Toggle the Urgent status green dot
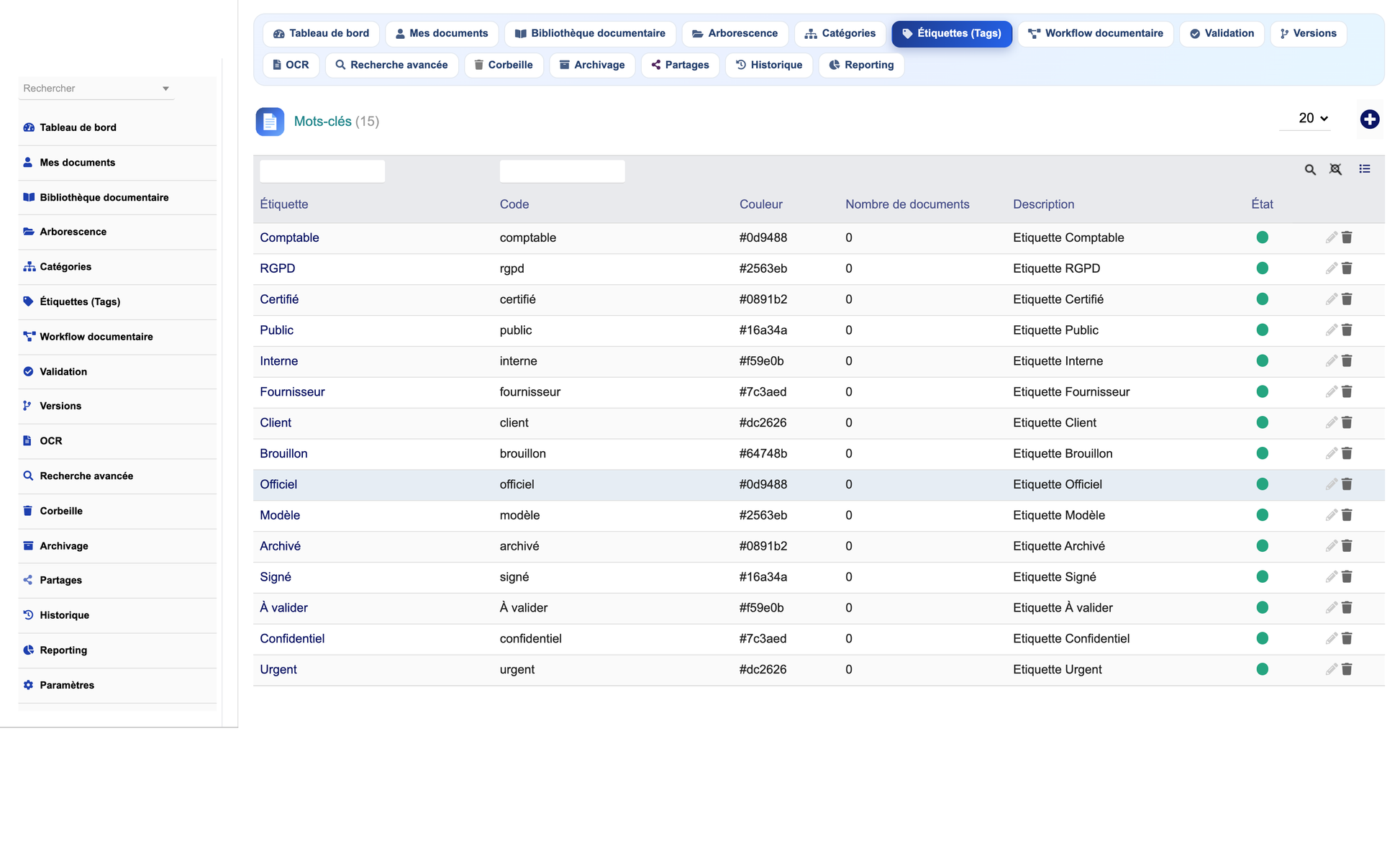This screenshot has height=867, width=1400. click(x=1262, y=670)
